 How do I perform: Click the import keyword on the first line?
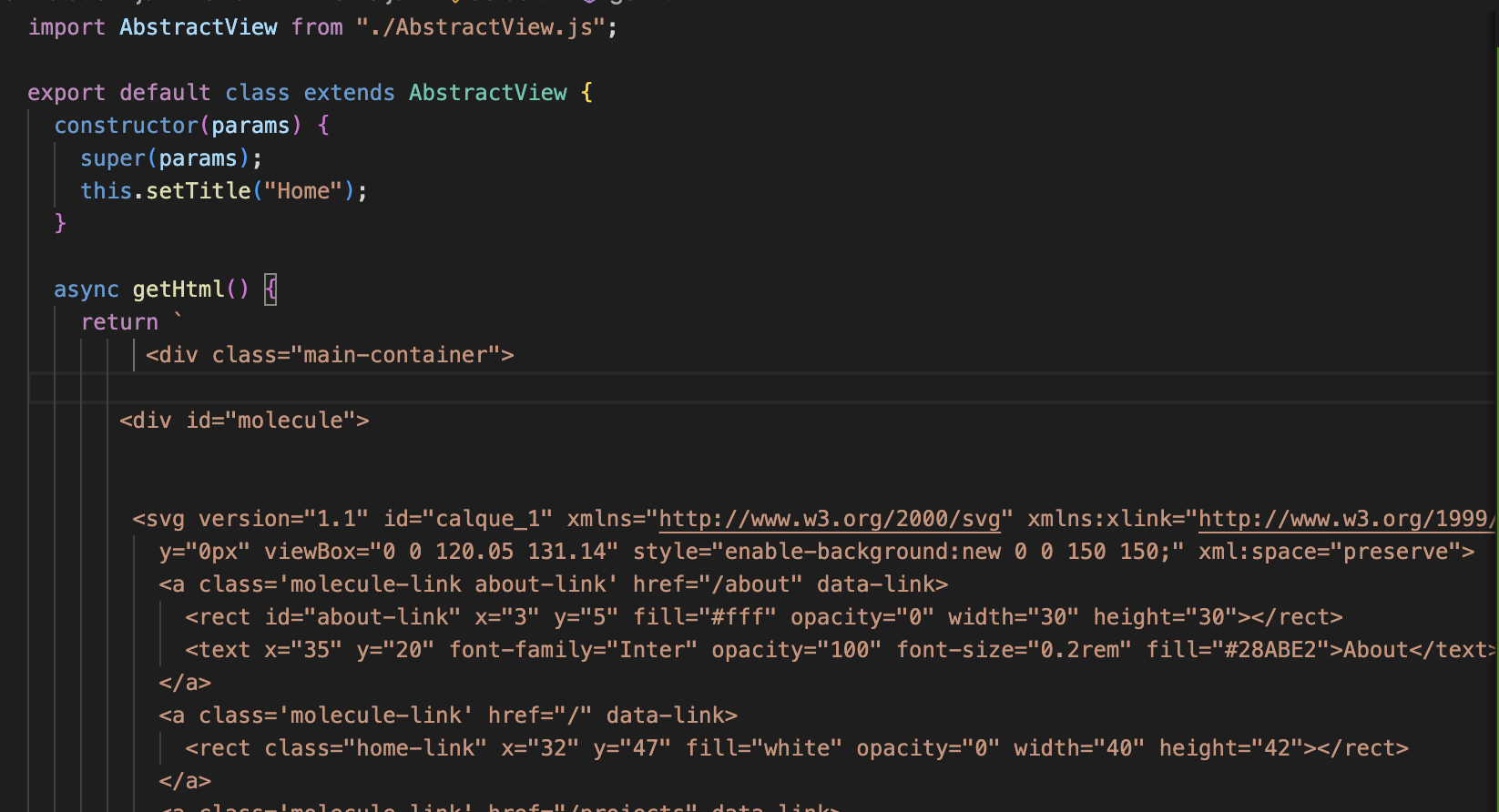pos(66,27)
